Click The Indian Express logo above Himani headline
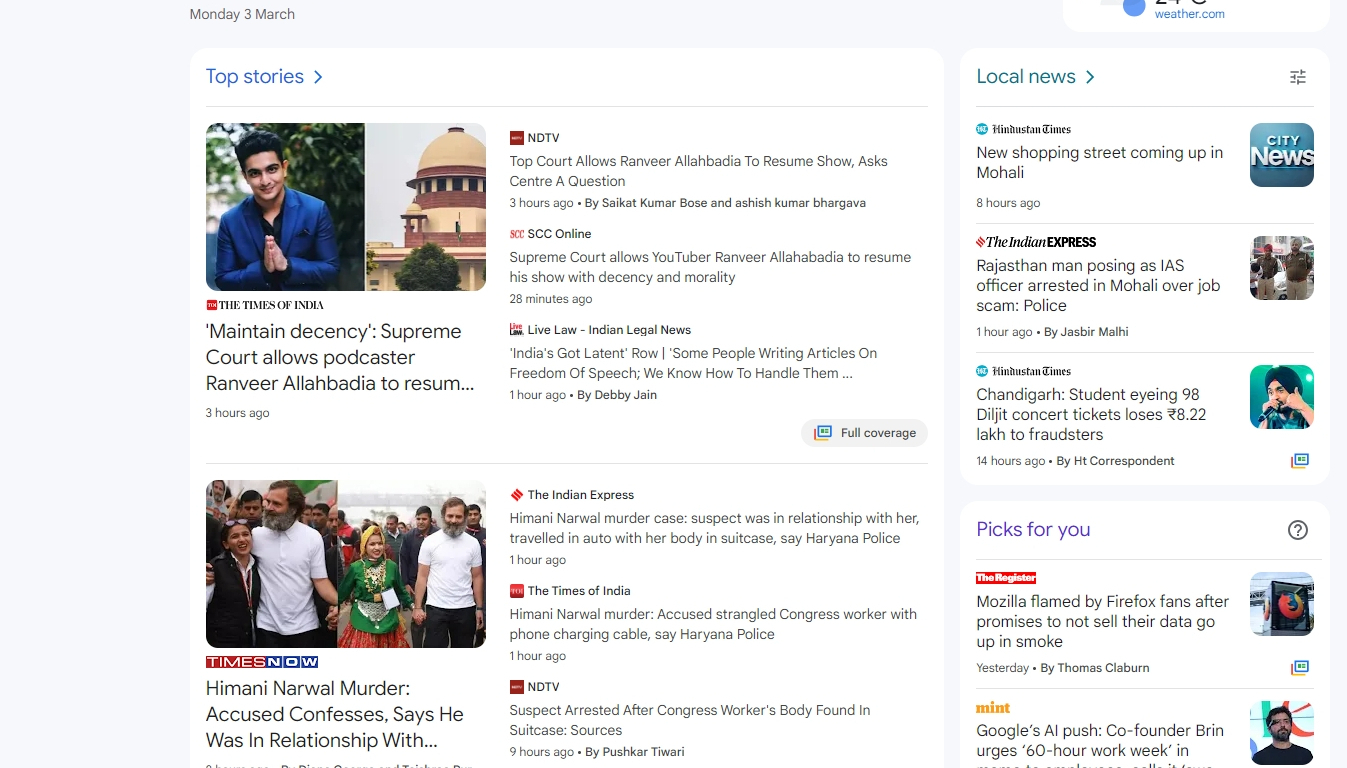The image size is (1347, 768). tap(517, 495)
